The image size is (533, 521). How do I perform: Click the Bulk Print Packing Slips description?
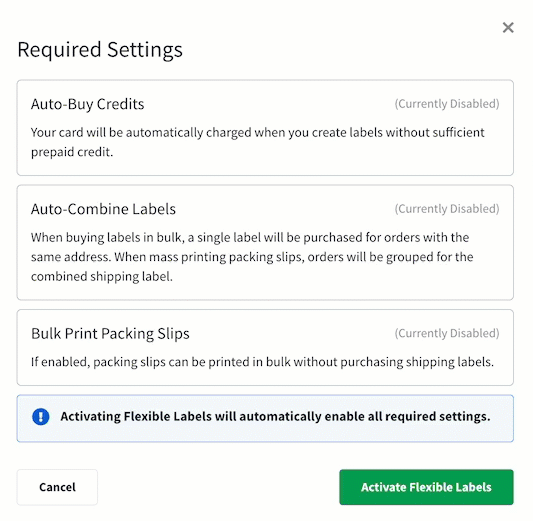point(262,362)
